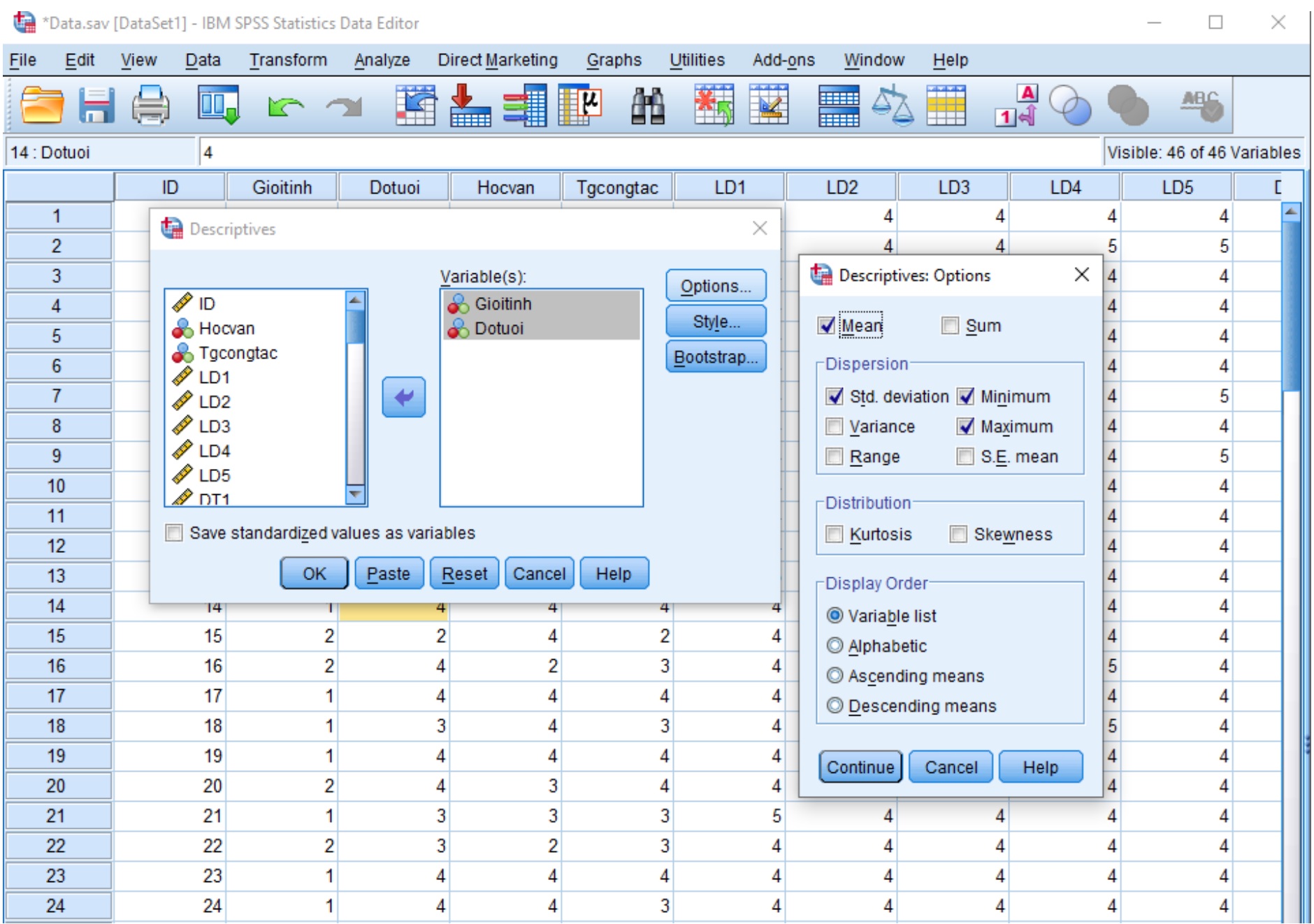Screen dimensions: 1314x924
Task: Click the Options... button in Descriptives
Action: pyautogui.click(x=716, y=286)
